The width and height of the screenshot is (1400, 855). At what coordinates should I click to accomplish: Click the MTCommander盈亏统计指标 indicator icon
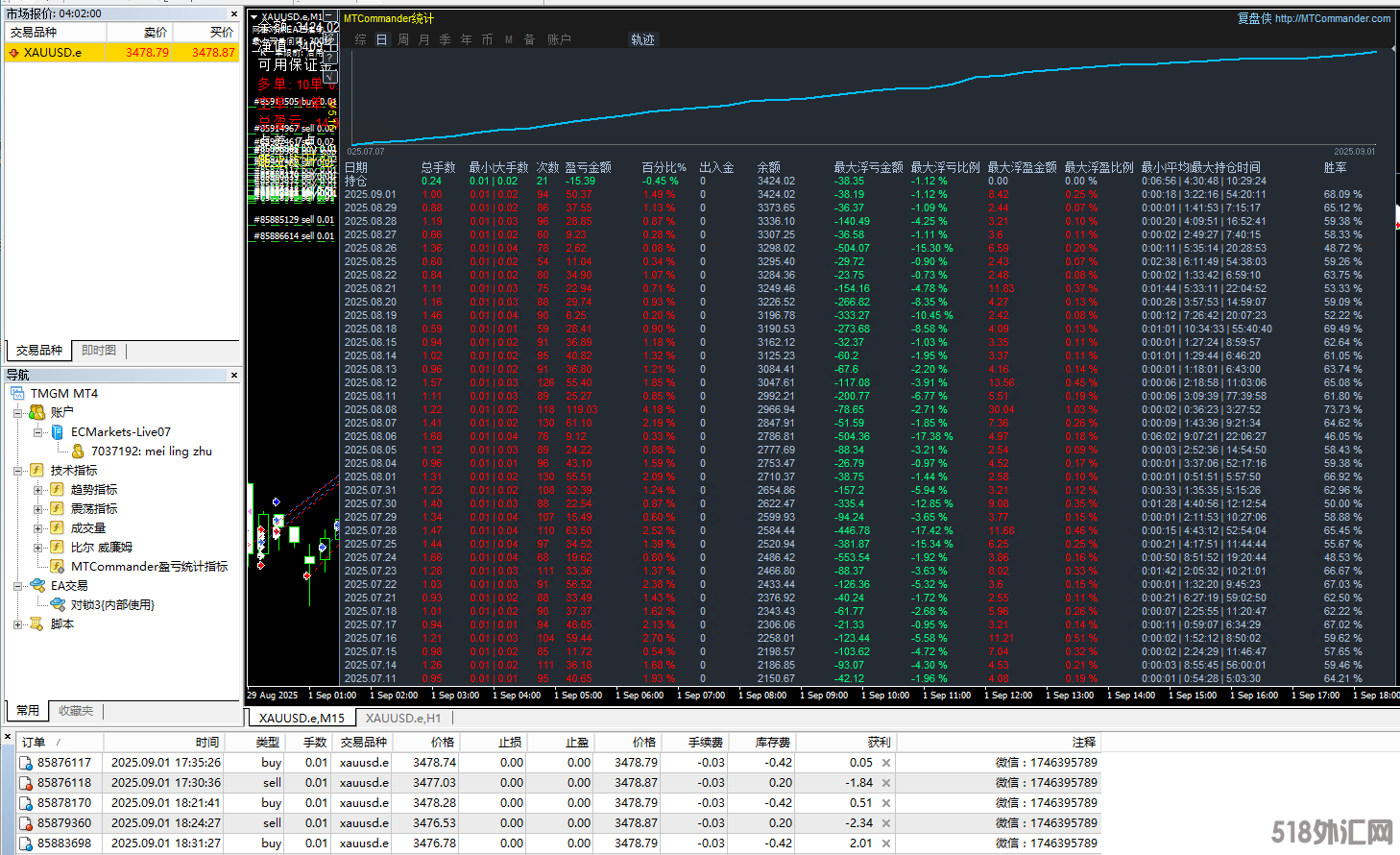pos(57,567)
